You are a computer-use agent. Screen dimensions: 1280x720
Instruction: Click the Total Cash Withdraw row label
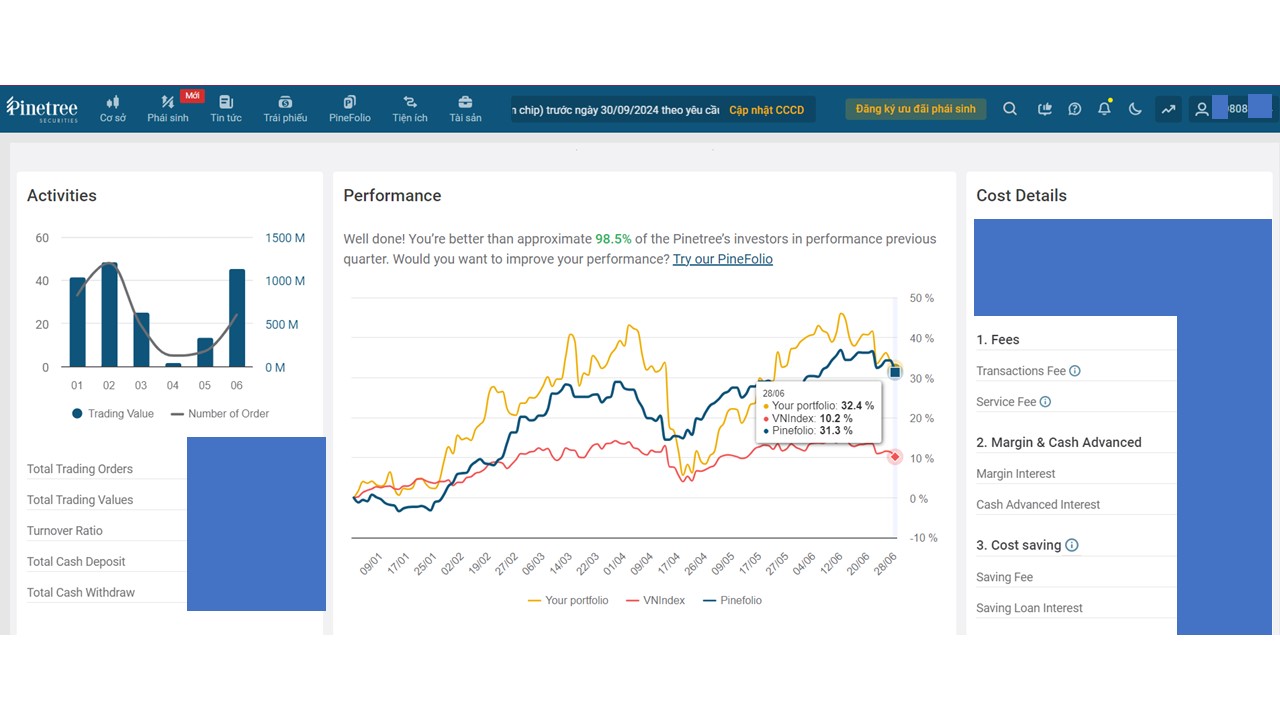coord(81,593)
